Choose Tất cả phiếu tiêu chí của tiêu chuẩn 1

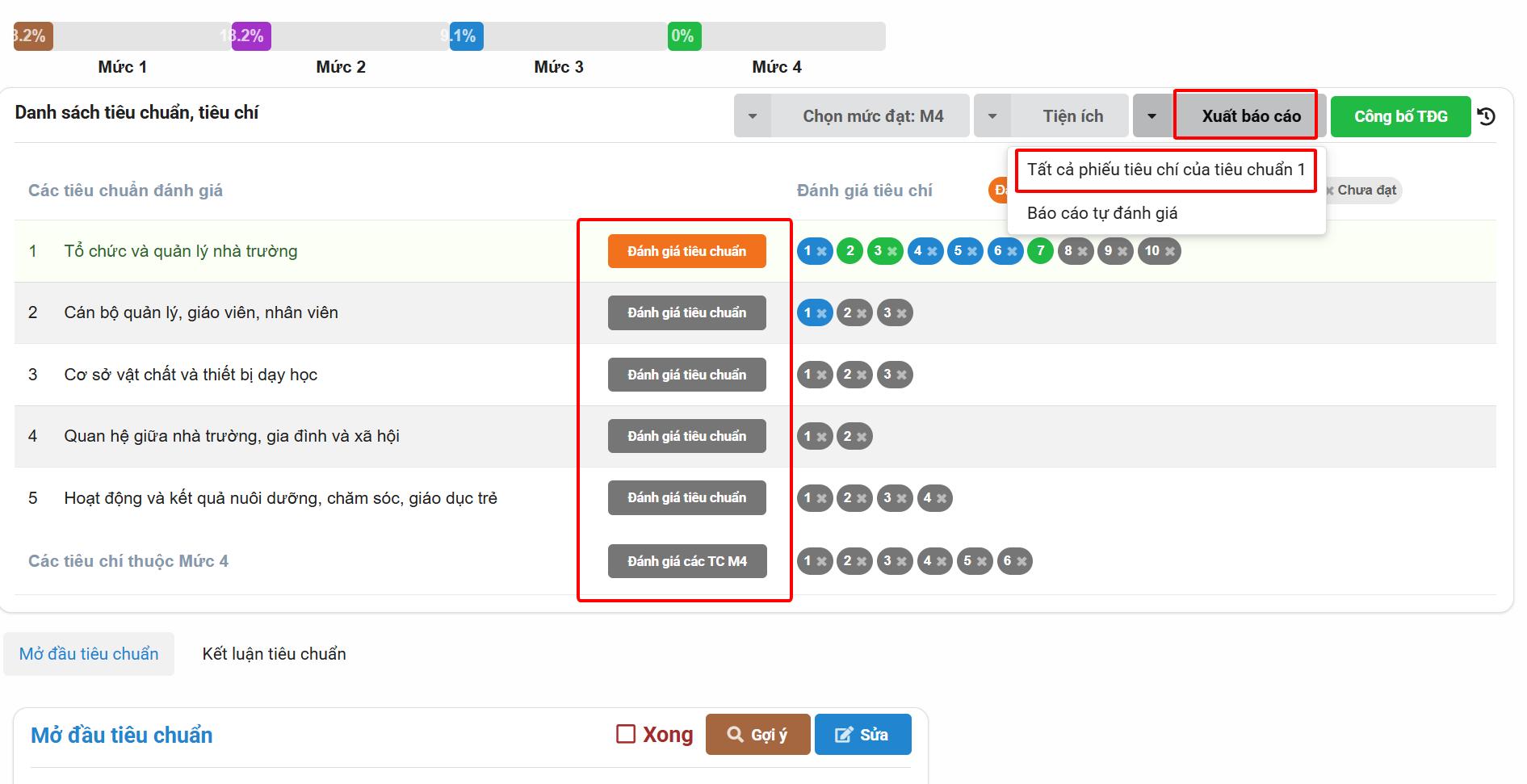1165,170
